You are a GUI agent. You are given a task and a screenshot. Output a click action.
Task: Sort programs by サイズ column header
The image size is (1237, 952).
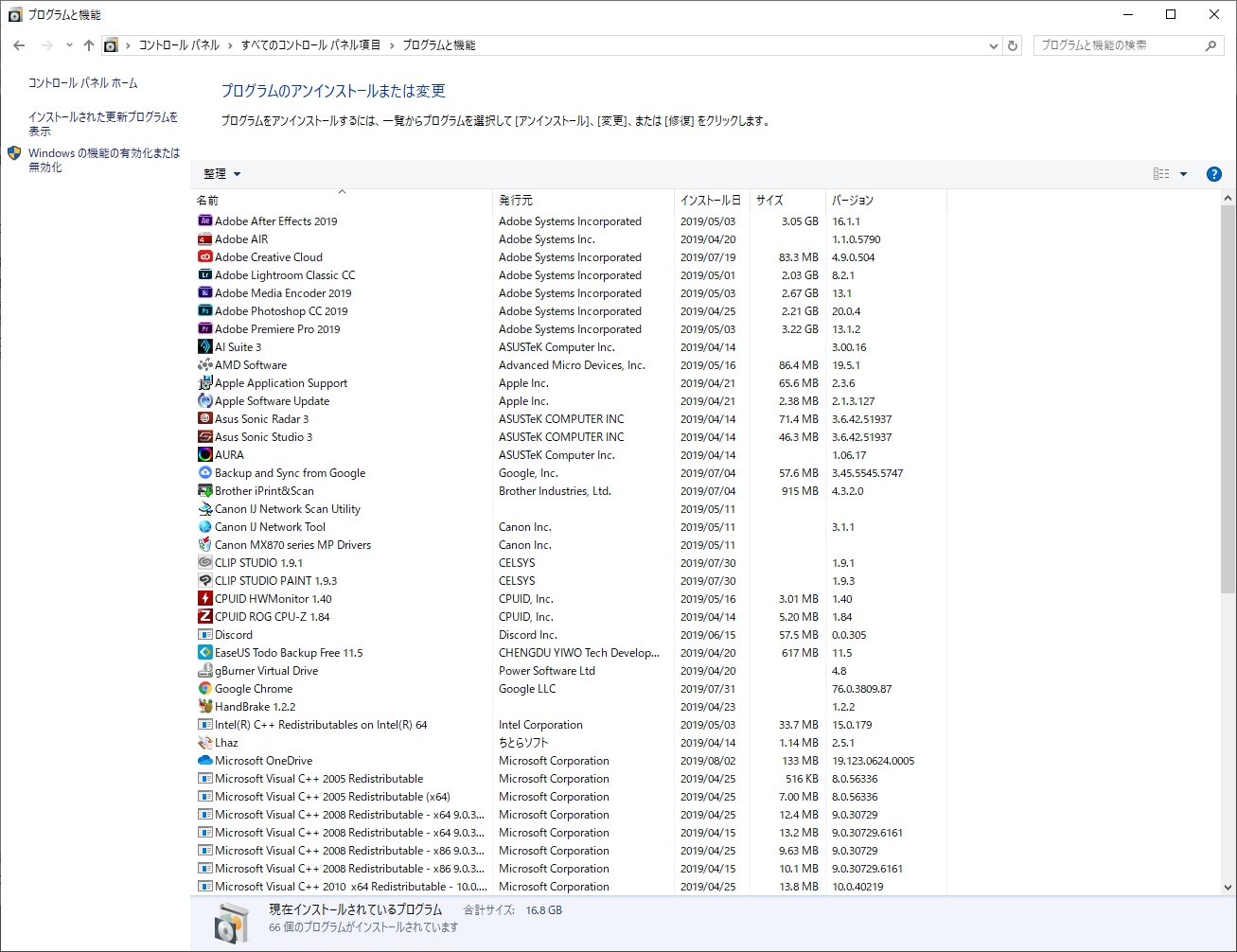click(x=787, y=200)
